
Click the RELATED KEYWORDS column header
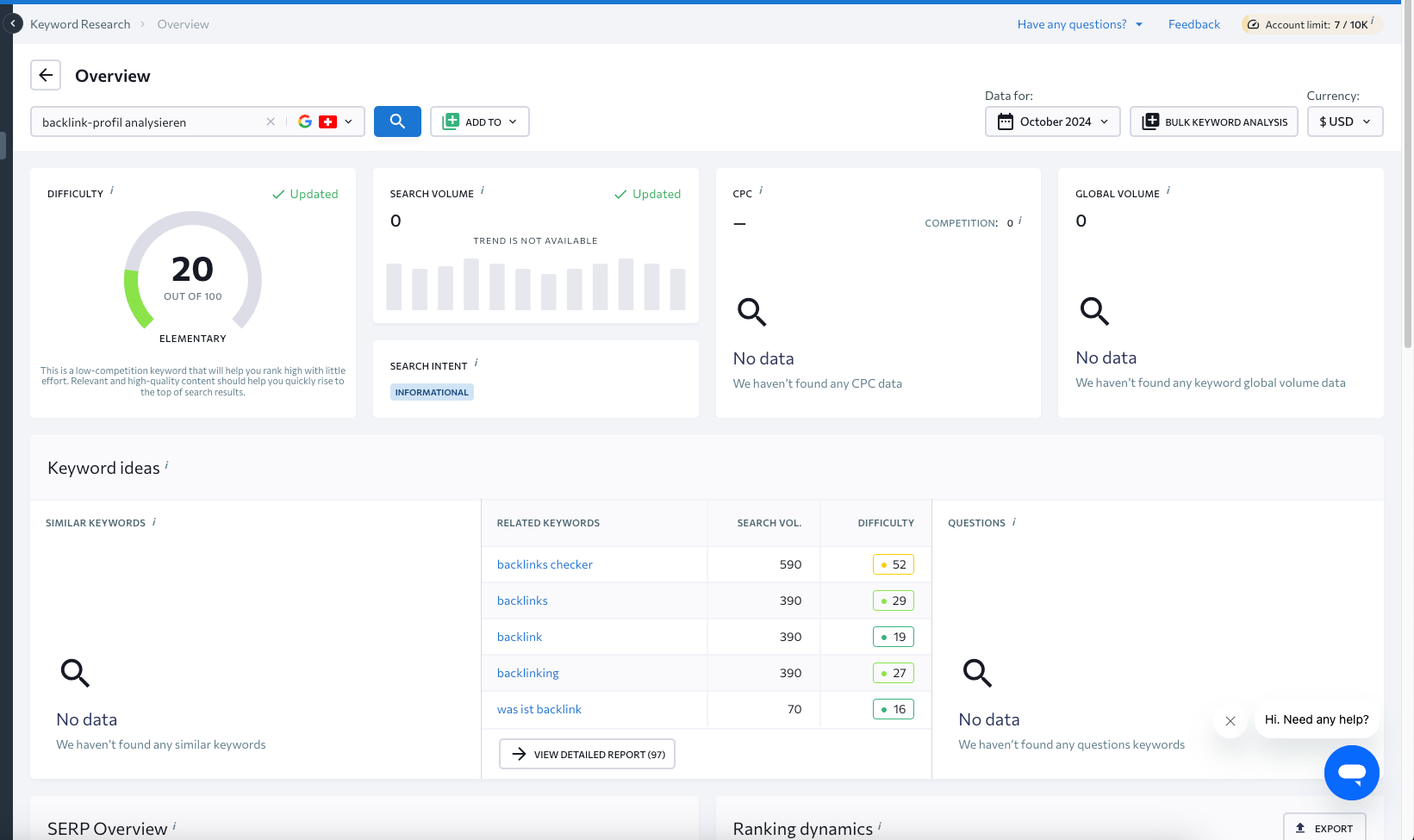click(x=548, y=523)
